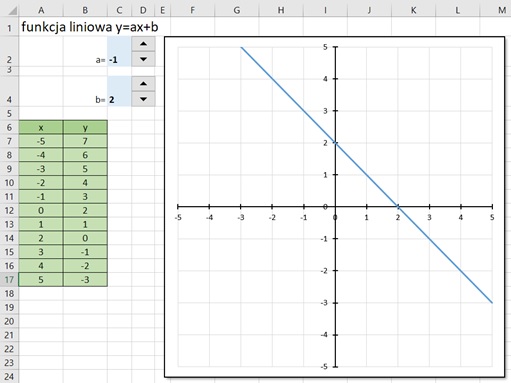The width and height of the screenshot is (511, 383).
Task: Click the Select All corner triangle
Action: point(12,11)
